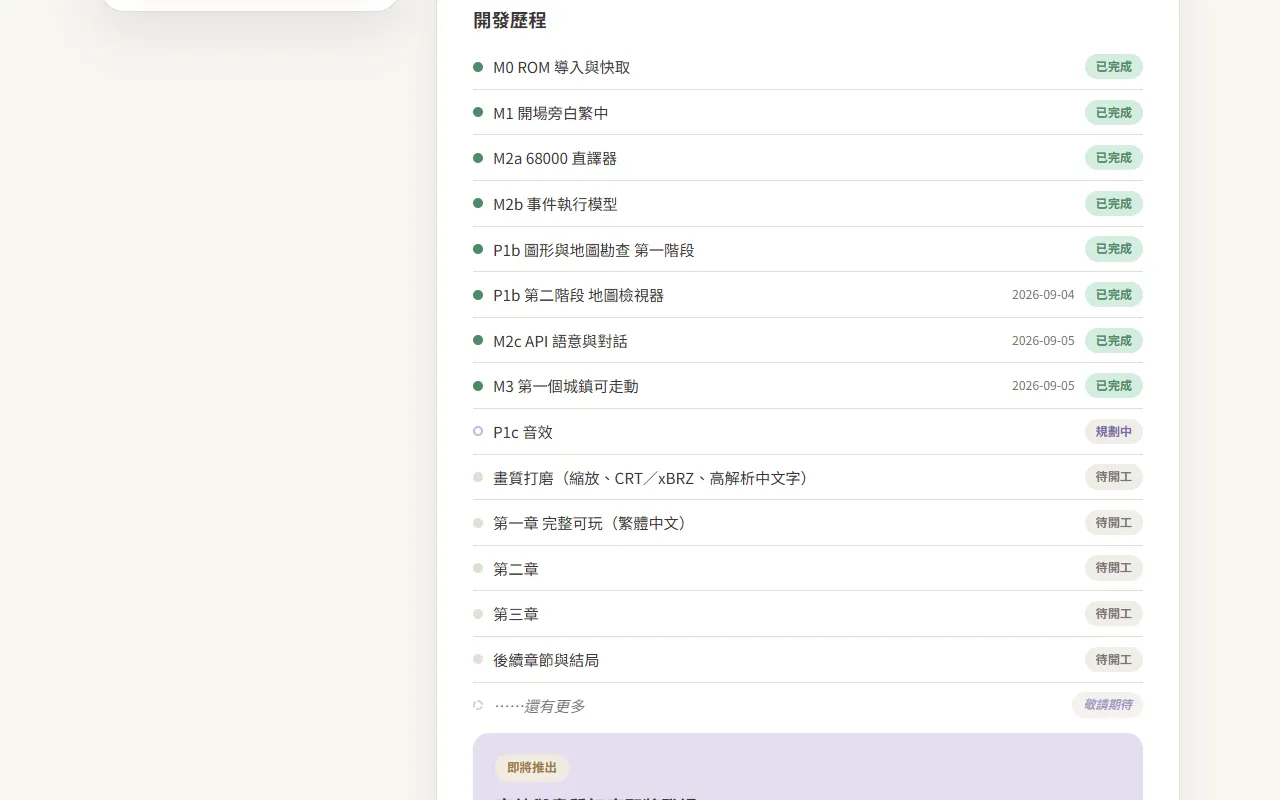
Task: Click the 待開工 badge on 第二章 row
Action: pyautogui.click(x=1114, y=568)
